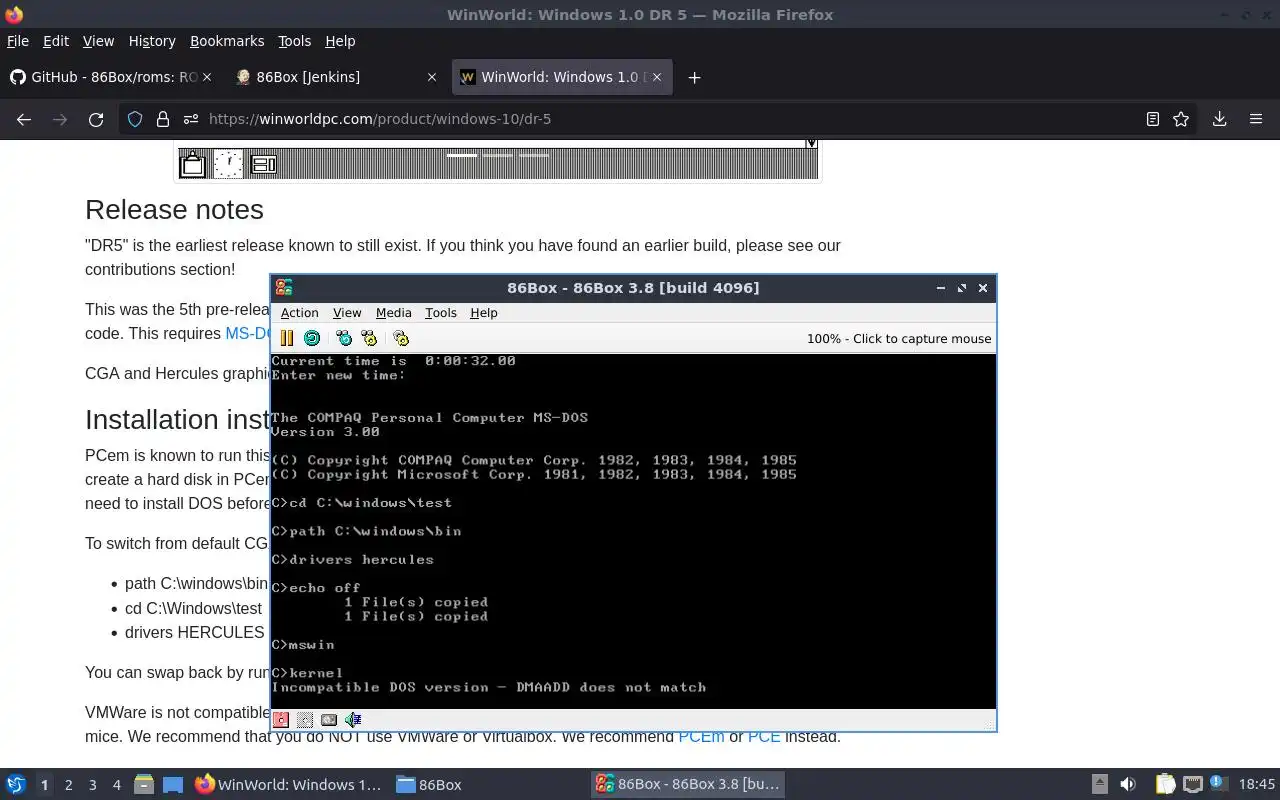Open the Firefox History menu

[152, 41]
